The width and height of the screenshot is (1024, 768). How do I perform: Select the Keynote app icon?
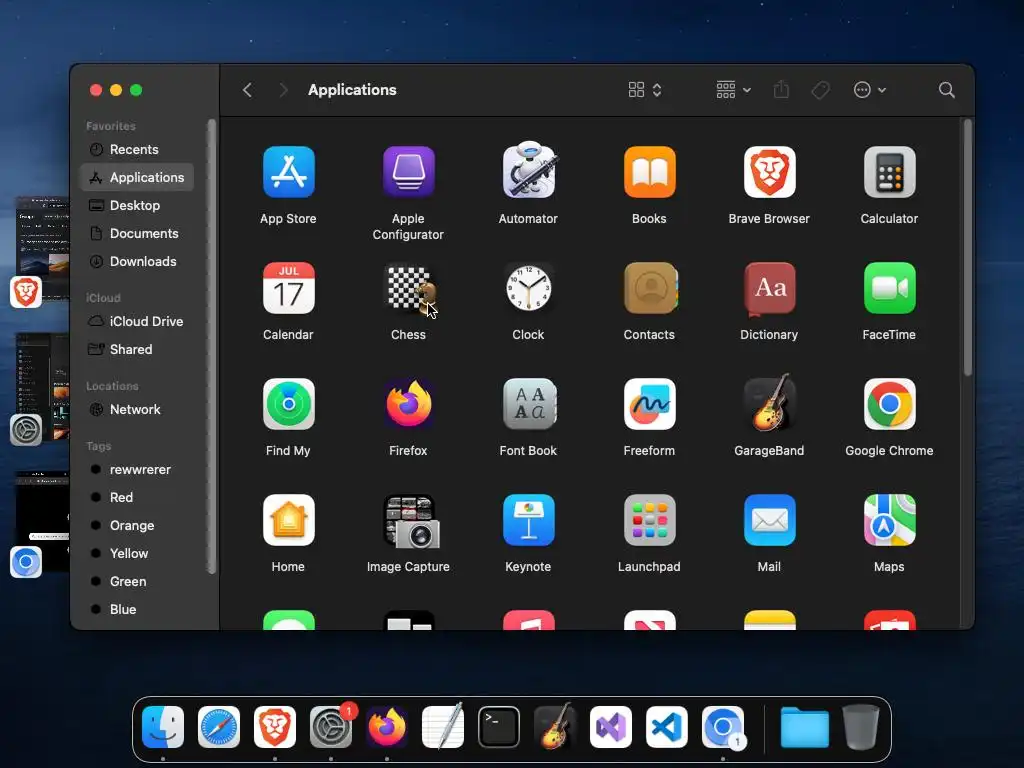tap(528, 520)
